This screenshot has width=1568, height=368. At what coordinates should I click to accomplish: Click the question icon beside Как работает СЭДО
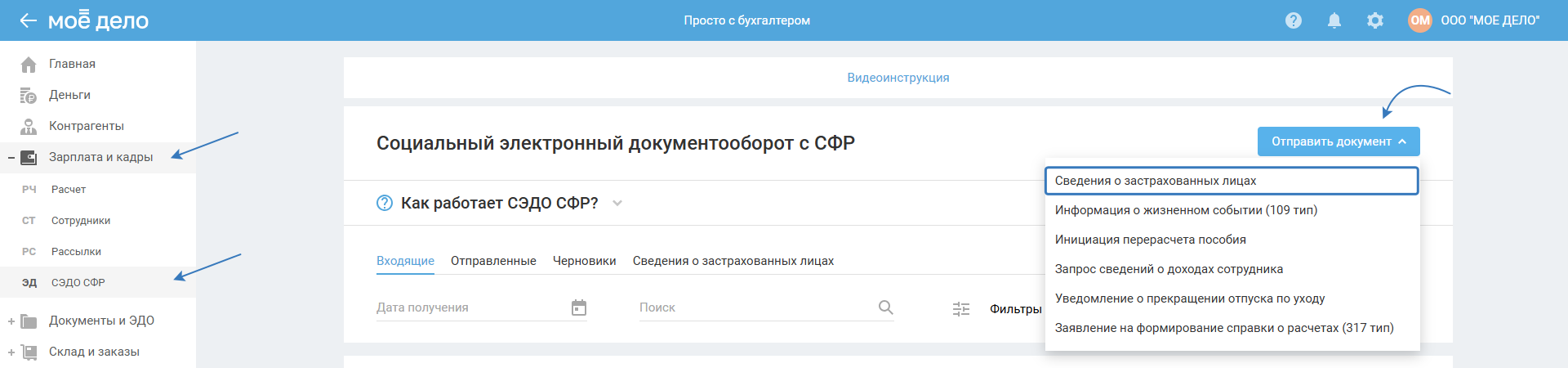[385, 203]
